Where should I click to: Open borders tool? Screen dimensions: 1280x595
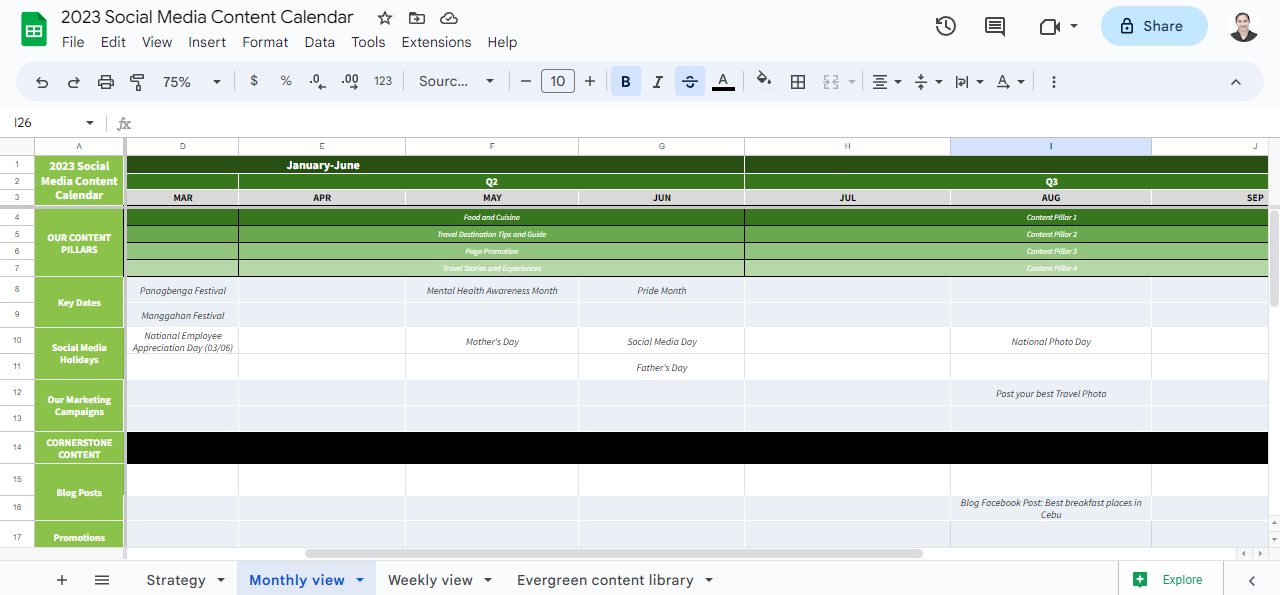(798, 82)
